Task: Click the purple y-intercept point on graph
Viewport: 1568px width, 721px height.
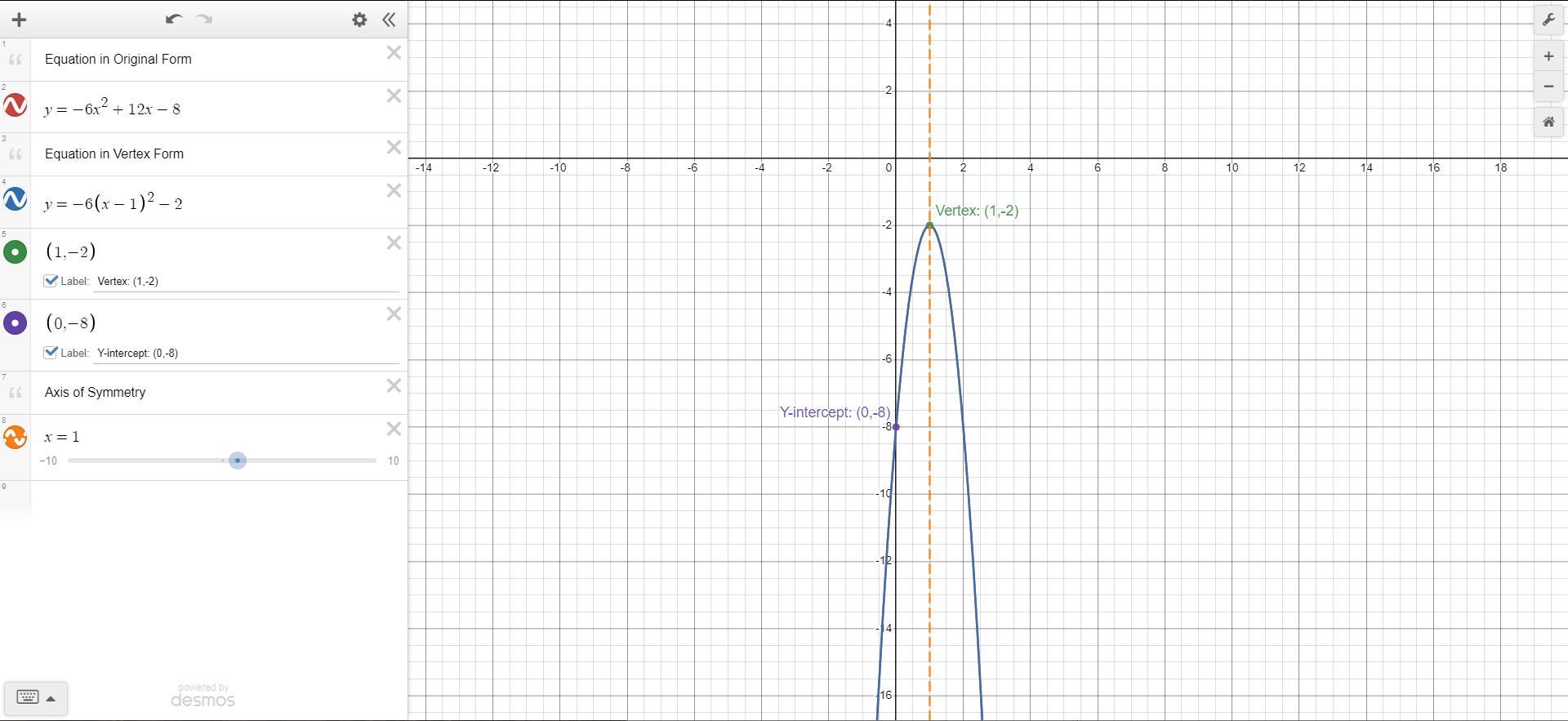Action: click(x=896, y=427)
